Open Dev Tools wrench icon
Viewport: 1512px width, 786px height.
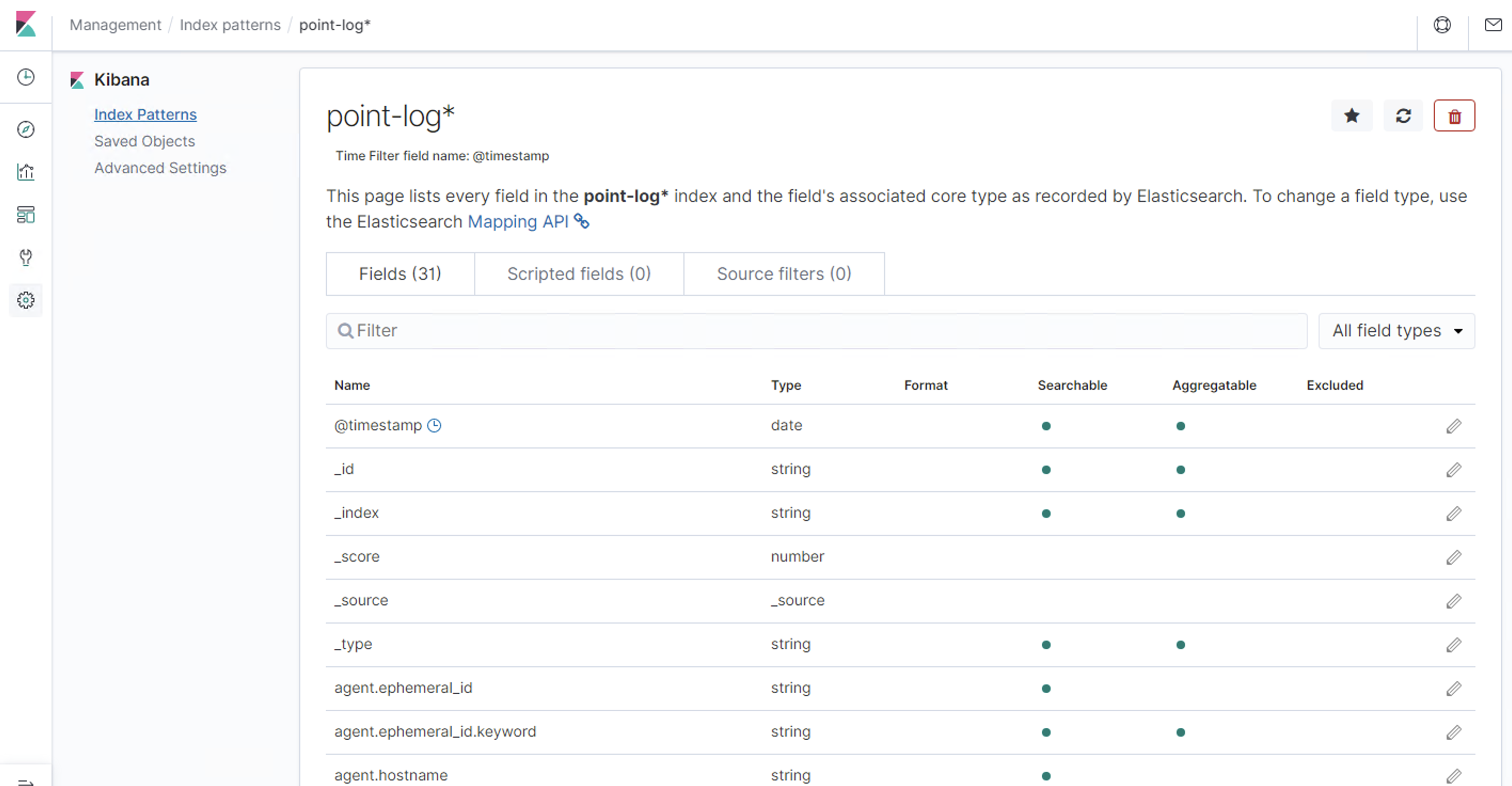point(26,257)
